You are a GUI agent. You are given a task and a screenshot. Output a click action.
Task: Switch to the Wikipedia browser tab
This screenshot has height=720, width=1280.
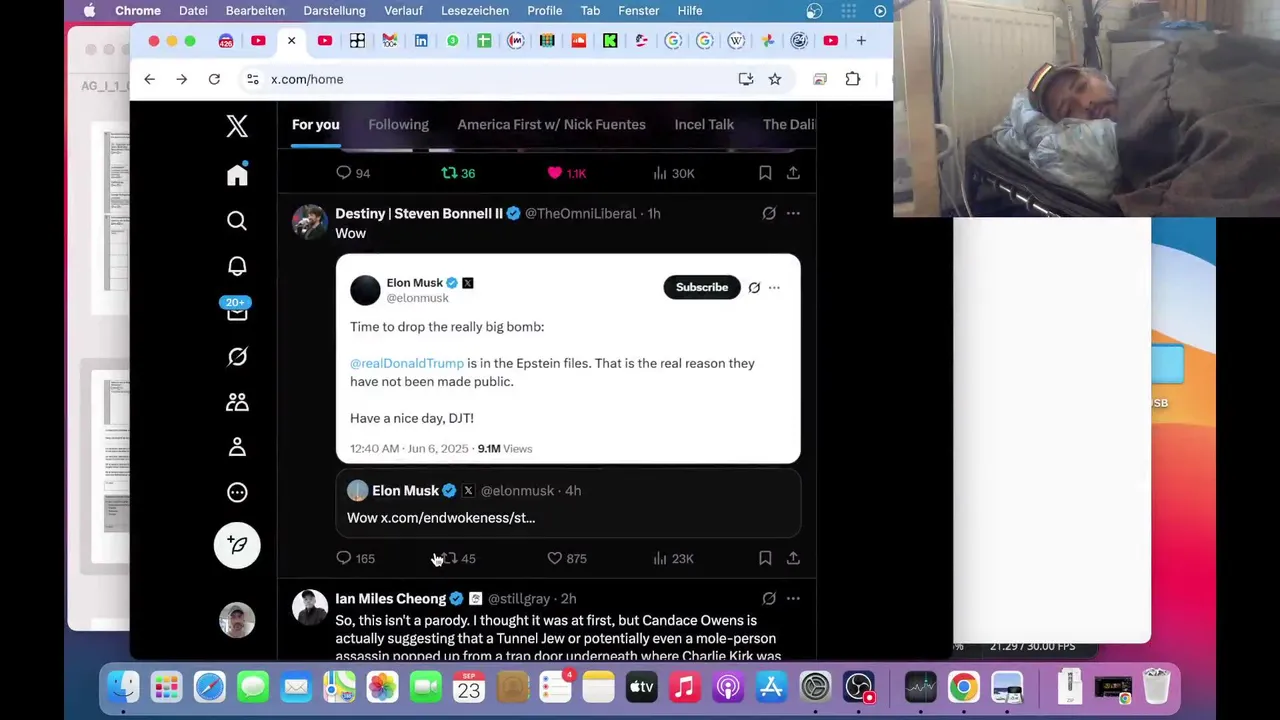tap(736, 41)
